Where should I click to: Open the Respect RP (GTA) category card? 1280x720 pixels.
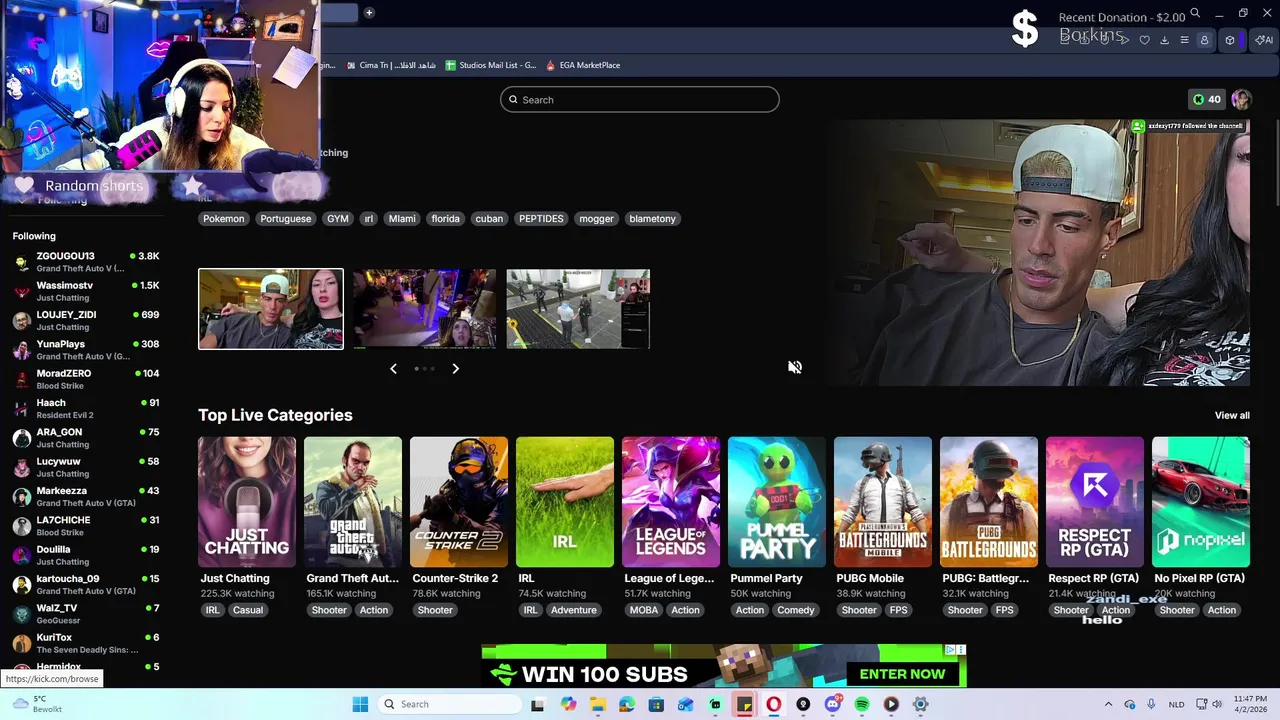tap(1095, 502)
